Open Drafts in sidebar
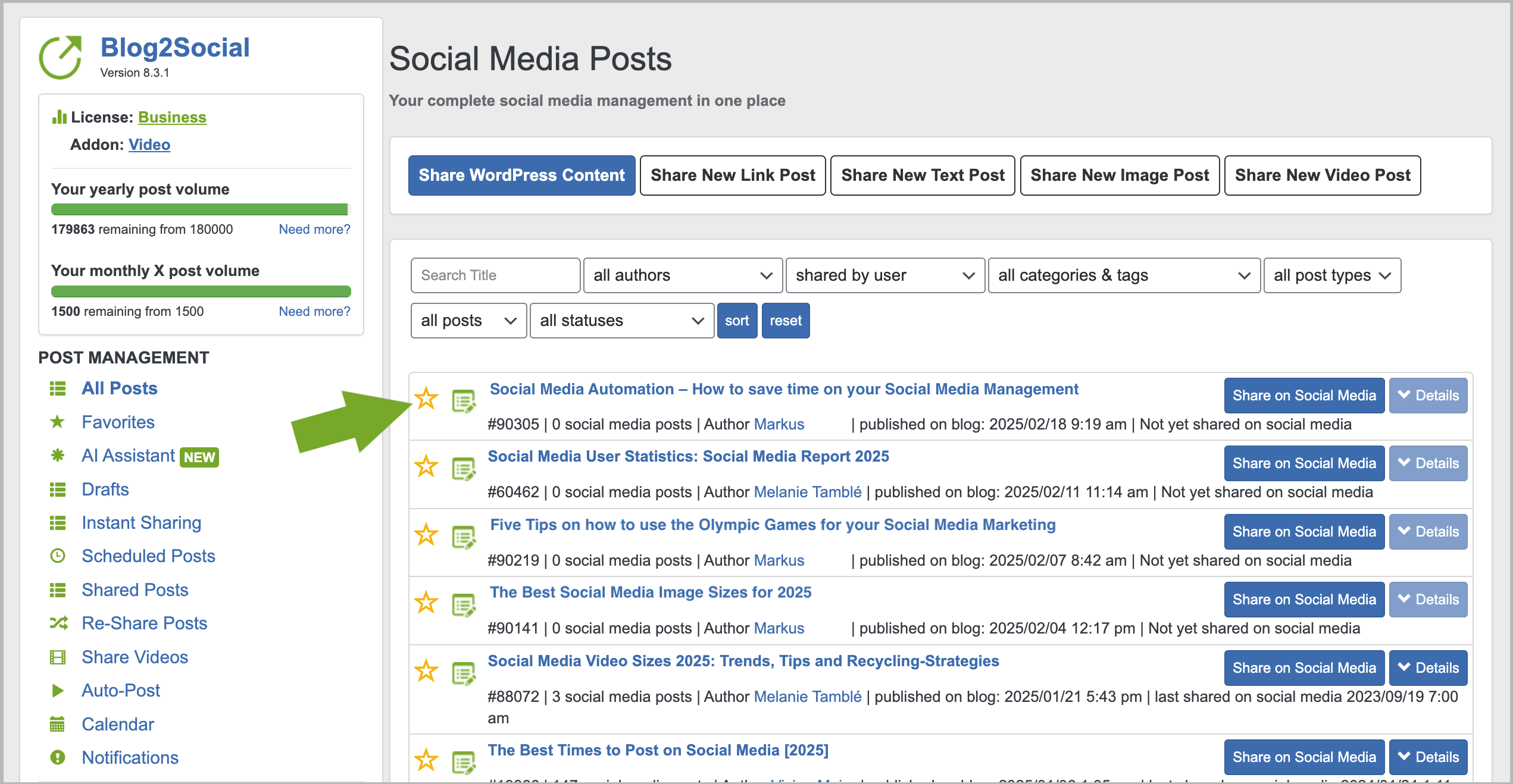This screenshot has width=1513, height=784. (105, 490)
